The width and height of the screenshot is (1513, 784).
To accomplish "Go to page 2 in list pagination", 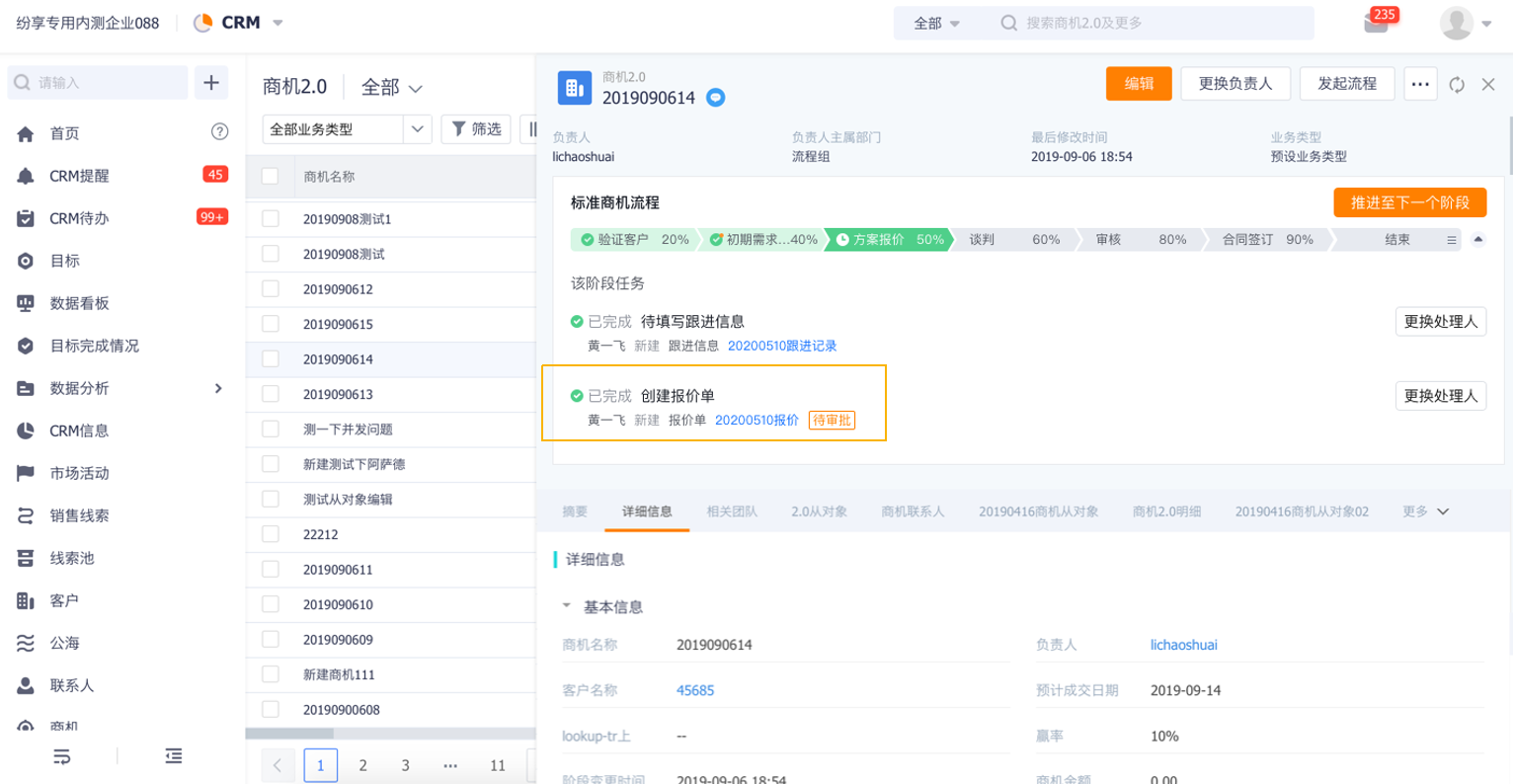I will [x=362, y=765].
